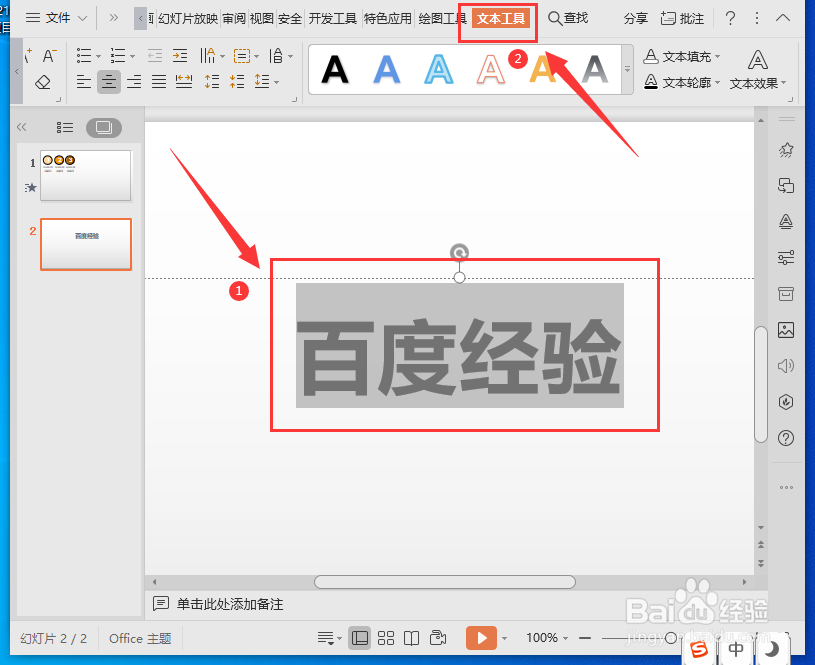Apply black fill text style preset
This screenshot has width=815, height=665.
(x=335, y=69)
